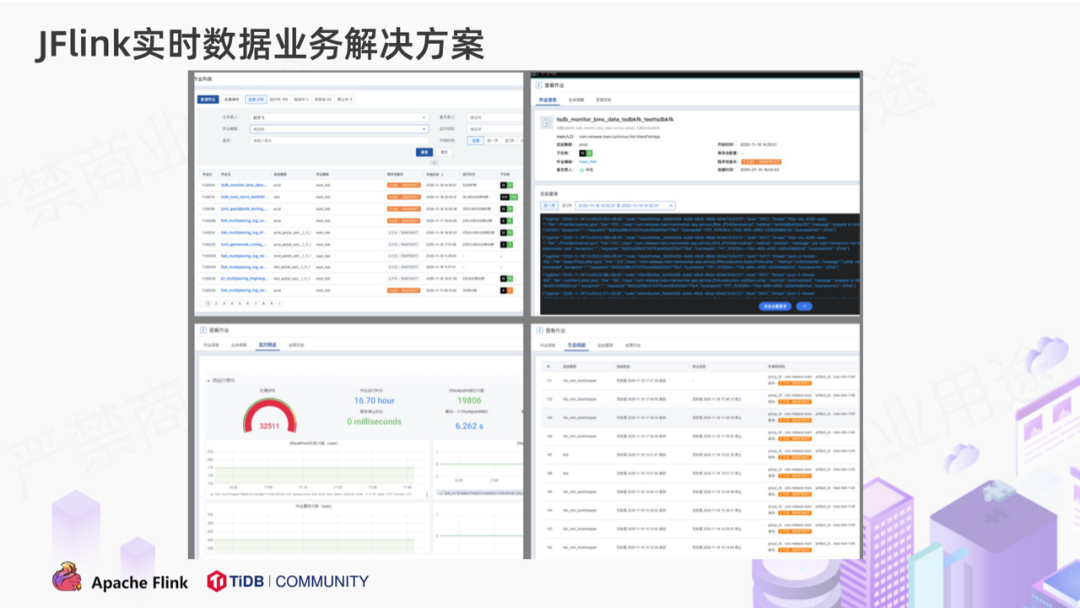The width and height of the screenshot is (1080, 608).
Task: Open 作业信息 tab in top-right panel
Action: point(548,101)
